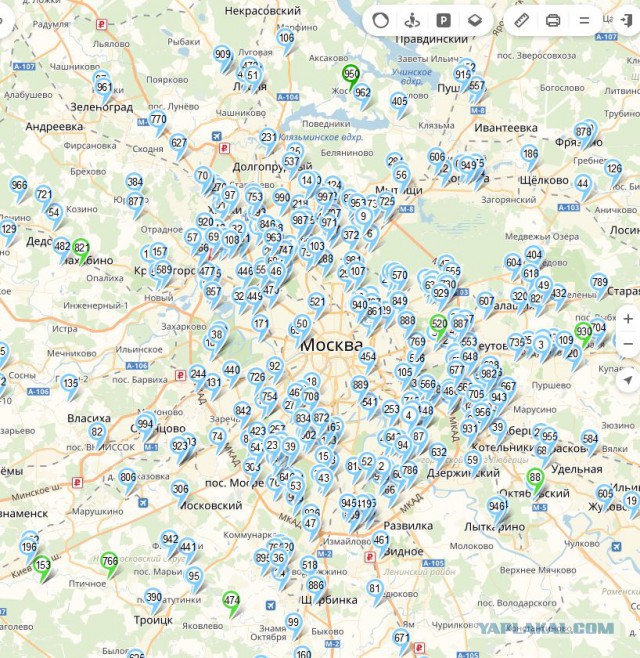This screenshot has height=658, width=640.
Task: Click the login door icon
Action: pyautogui.click(x=627, y=20)
